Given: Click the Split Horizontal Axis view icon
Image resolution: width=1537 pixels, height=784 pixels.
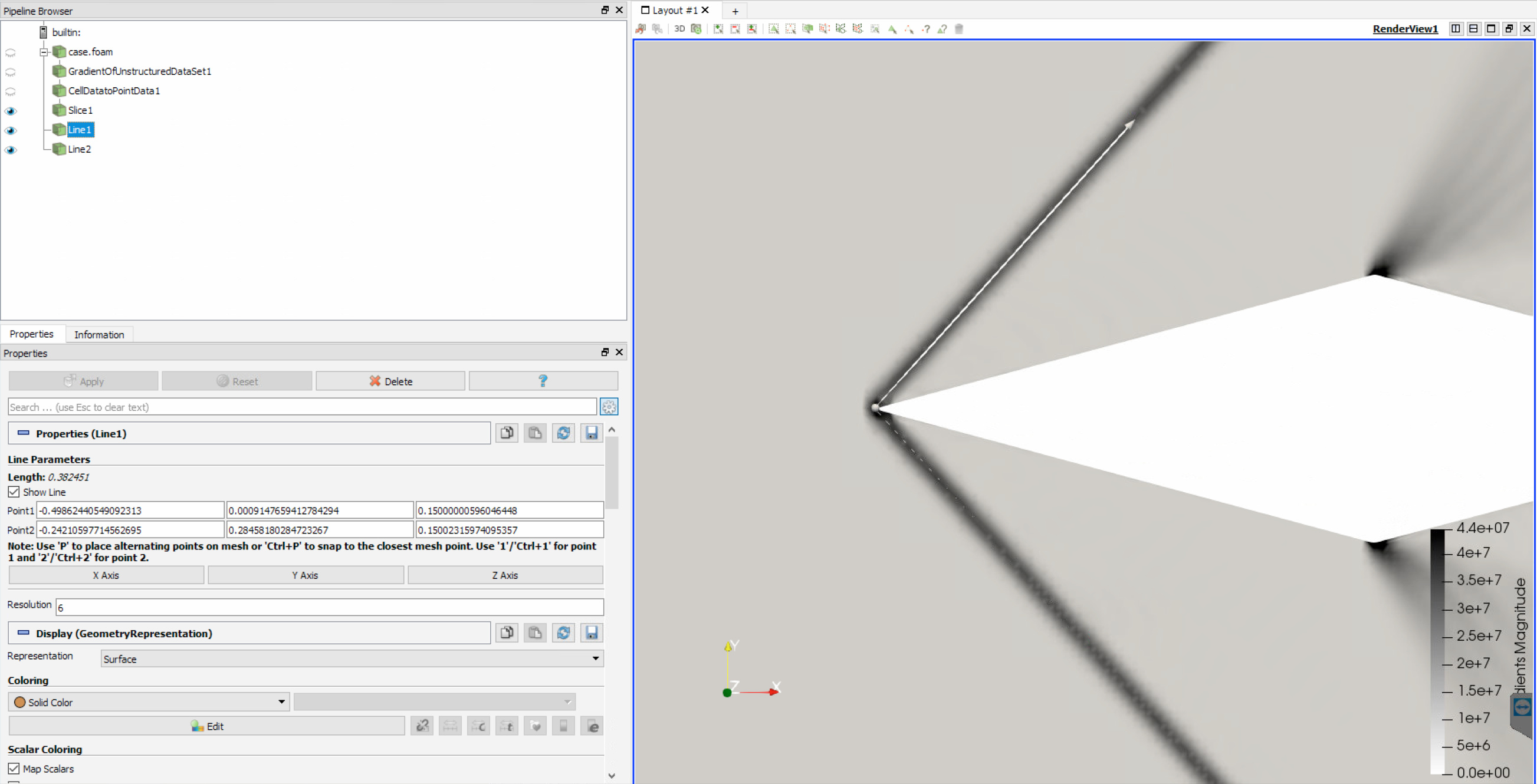Looking at the screenshot, I should click(x=1456, y=29).
